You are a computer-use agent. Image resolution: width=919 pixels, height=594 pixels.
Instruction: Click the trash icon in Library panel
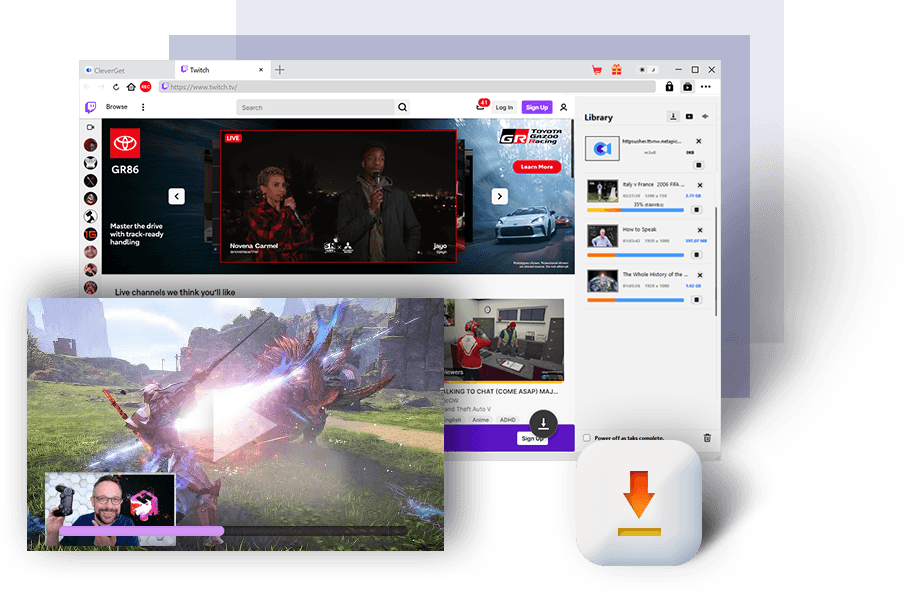(707, 437)
